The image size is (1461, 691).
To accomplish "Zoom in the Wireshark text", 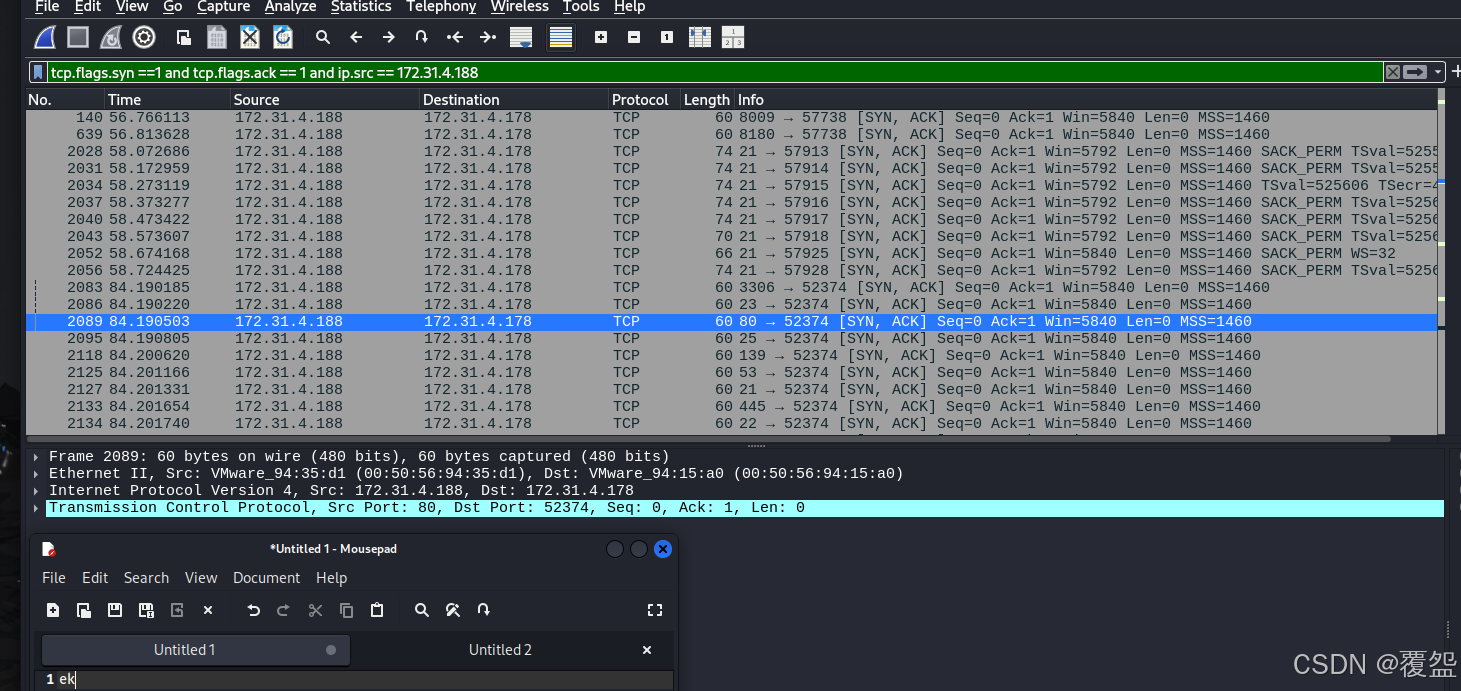I will [x=601, y=37].
